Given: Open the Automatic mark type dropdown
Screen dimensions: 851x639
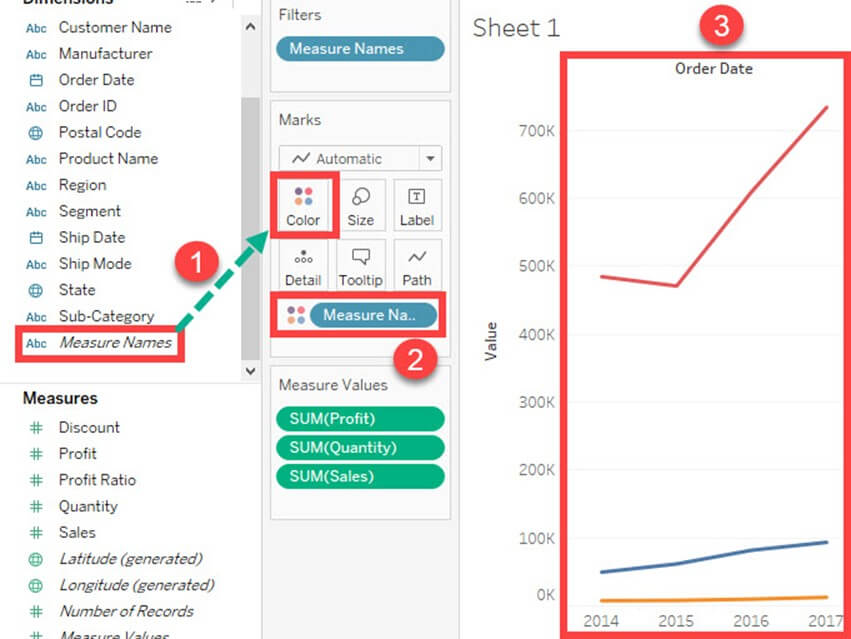Looking at the screenshot, I should [x=430, y=158].
